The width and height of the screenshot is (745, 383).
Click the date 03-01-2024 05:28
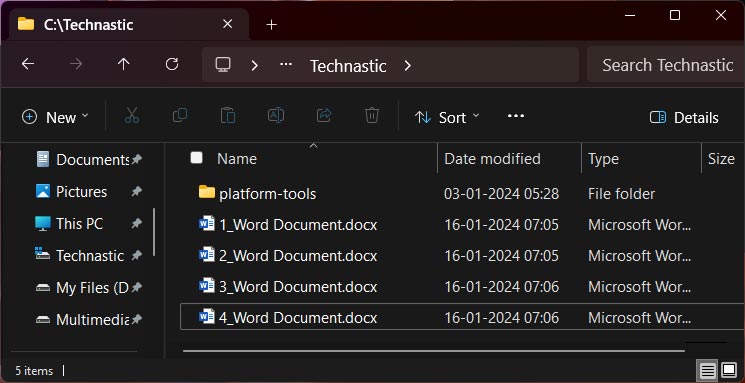[501, 193]
